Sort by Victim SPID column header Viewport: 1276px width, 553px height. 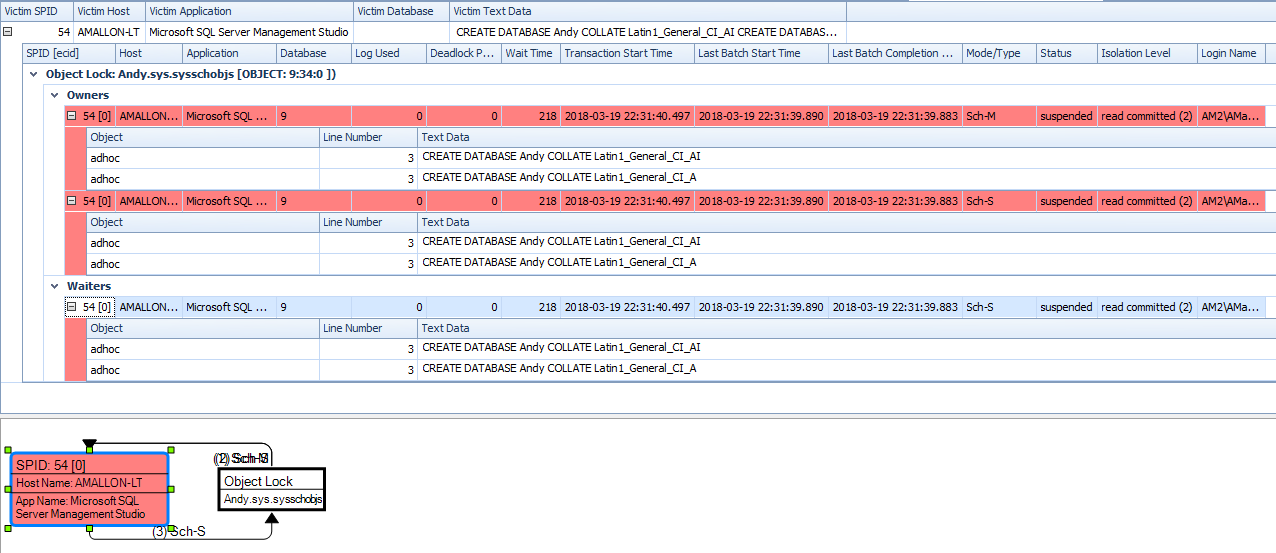click(x=37, y=11)
